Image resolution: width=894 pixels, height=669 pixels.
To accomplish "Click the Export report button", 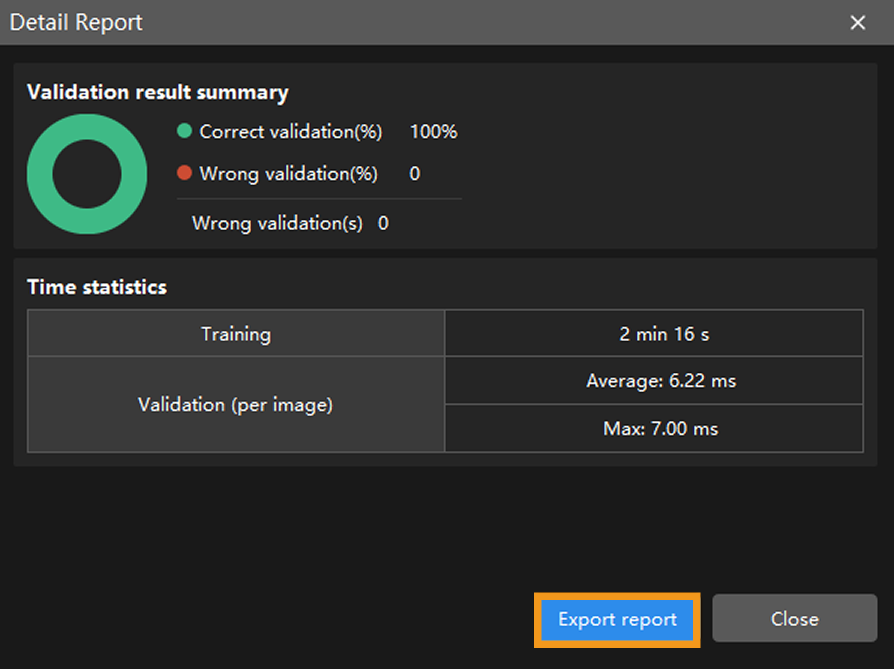I will pyautogui.click(x=617, y=619).
